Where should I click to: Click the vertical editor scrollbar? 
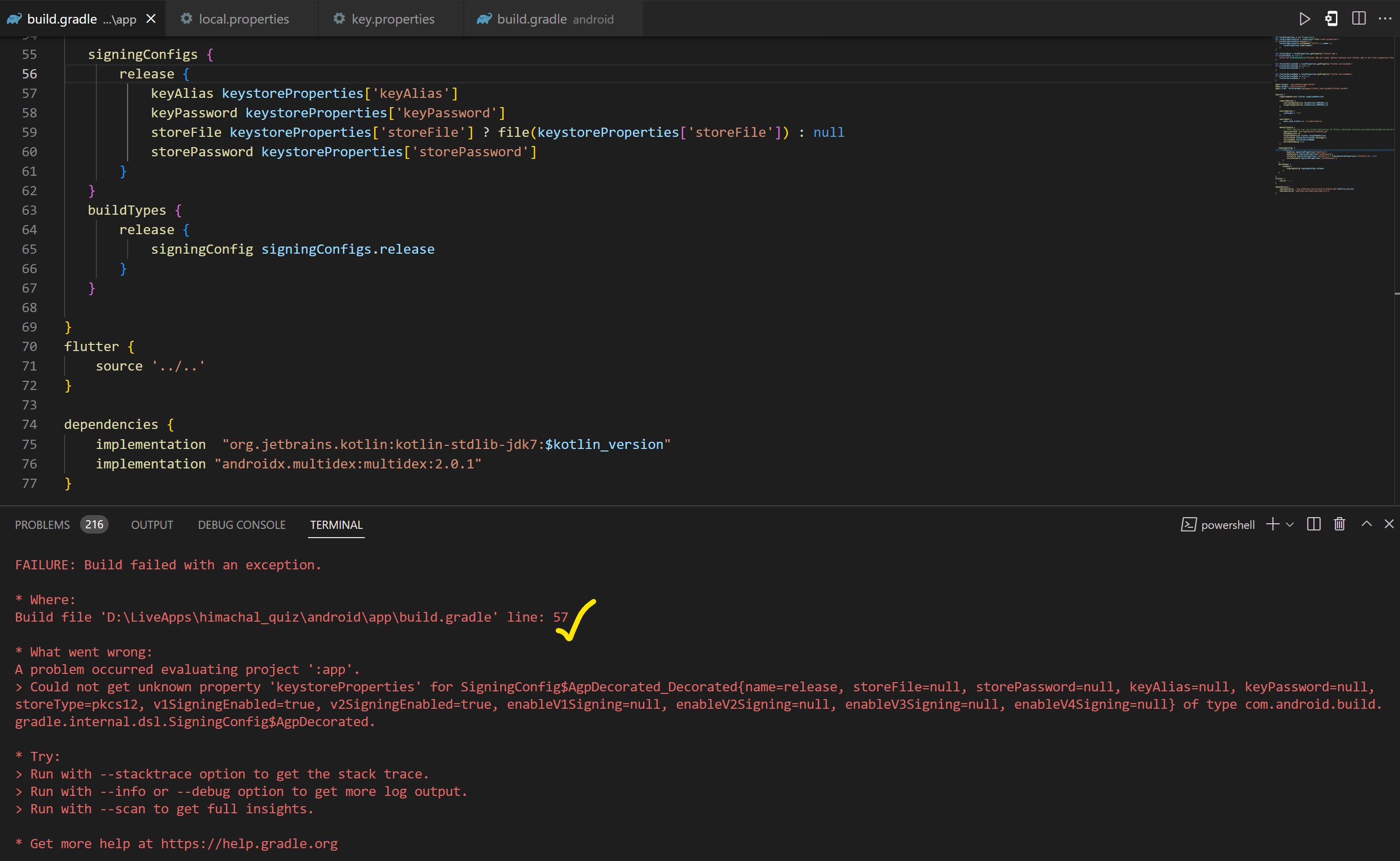[x=1396, y=271]
